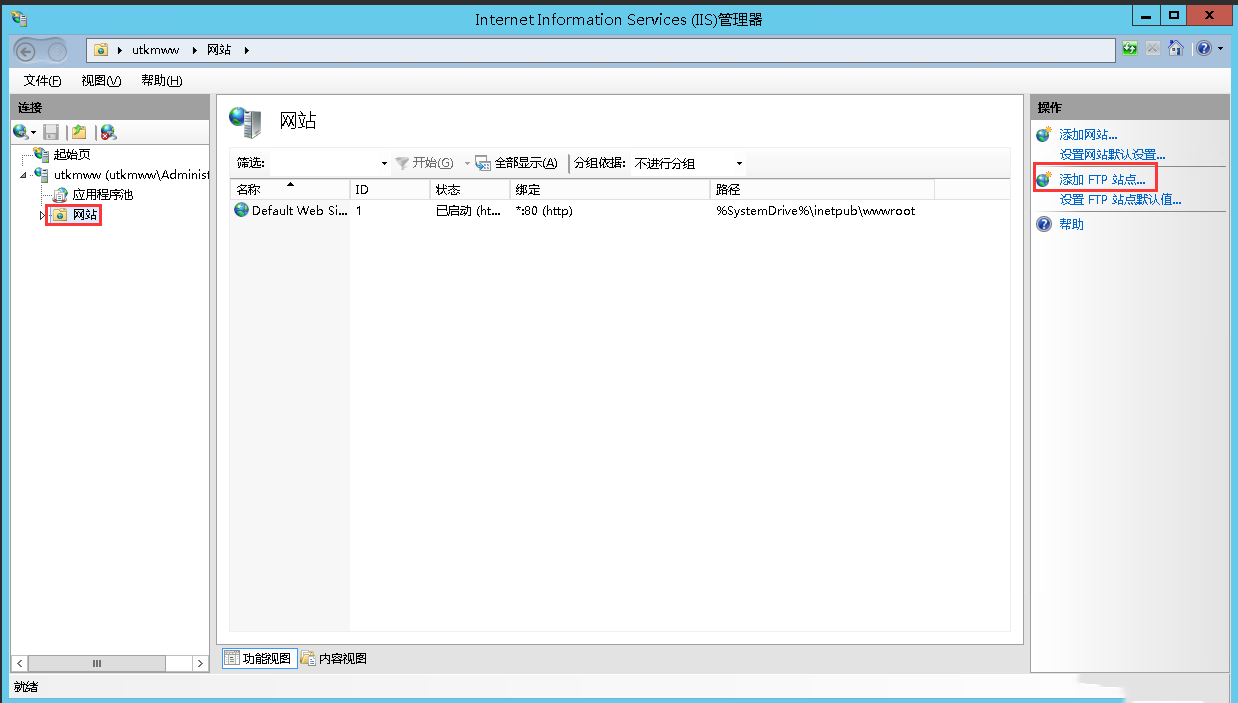Click the %SystemDrive%\inetpub\wwwroot path cell
This screenshot has height=703, width=1238.
(x=815, y=211)
